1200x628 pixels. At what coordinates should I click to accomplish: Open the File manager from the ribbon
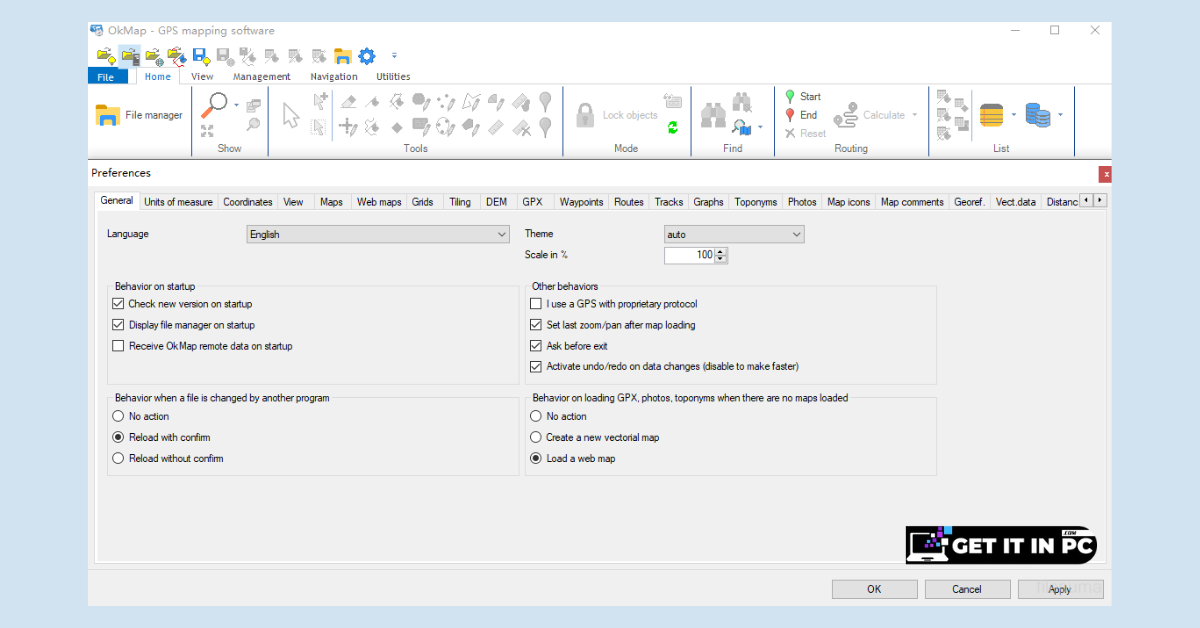point(139,115)
